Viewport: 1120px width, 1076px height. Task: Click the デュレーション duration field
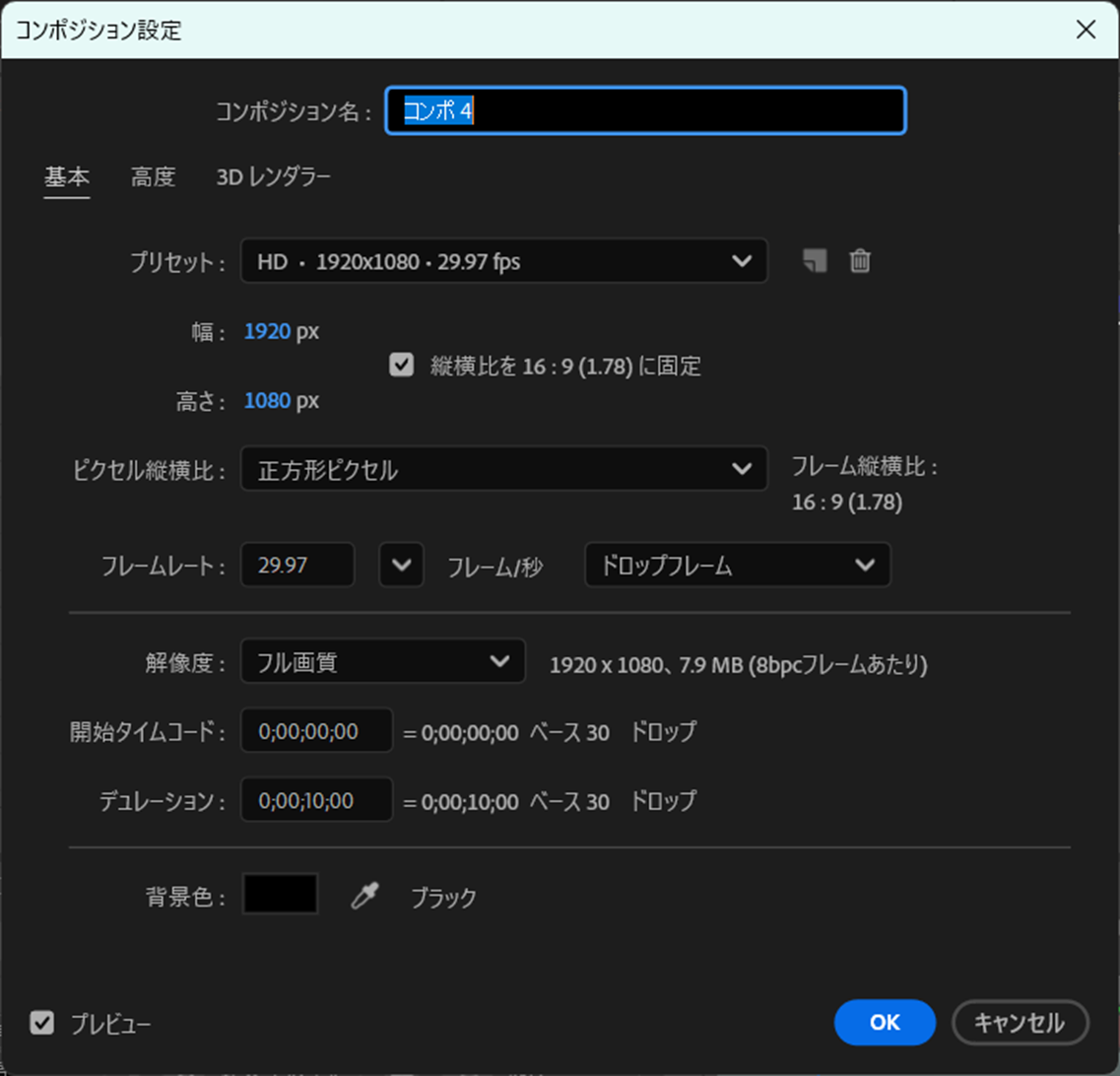click(x=315, y=800)
